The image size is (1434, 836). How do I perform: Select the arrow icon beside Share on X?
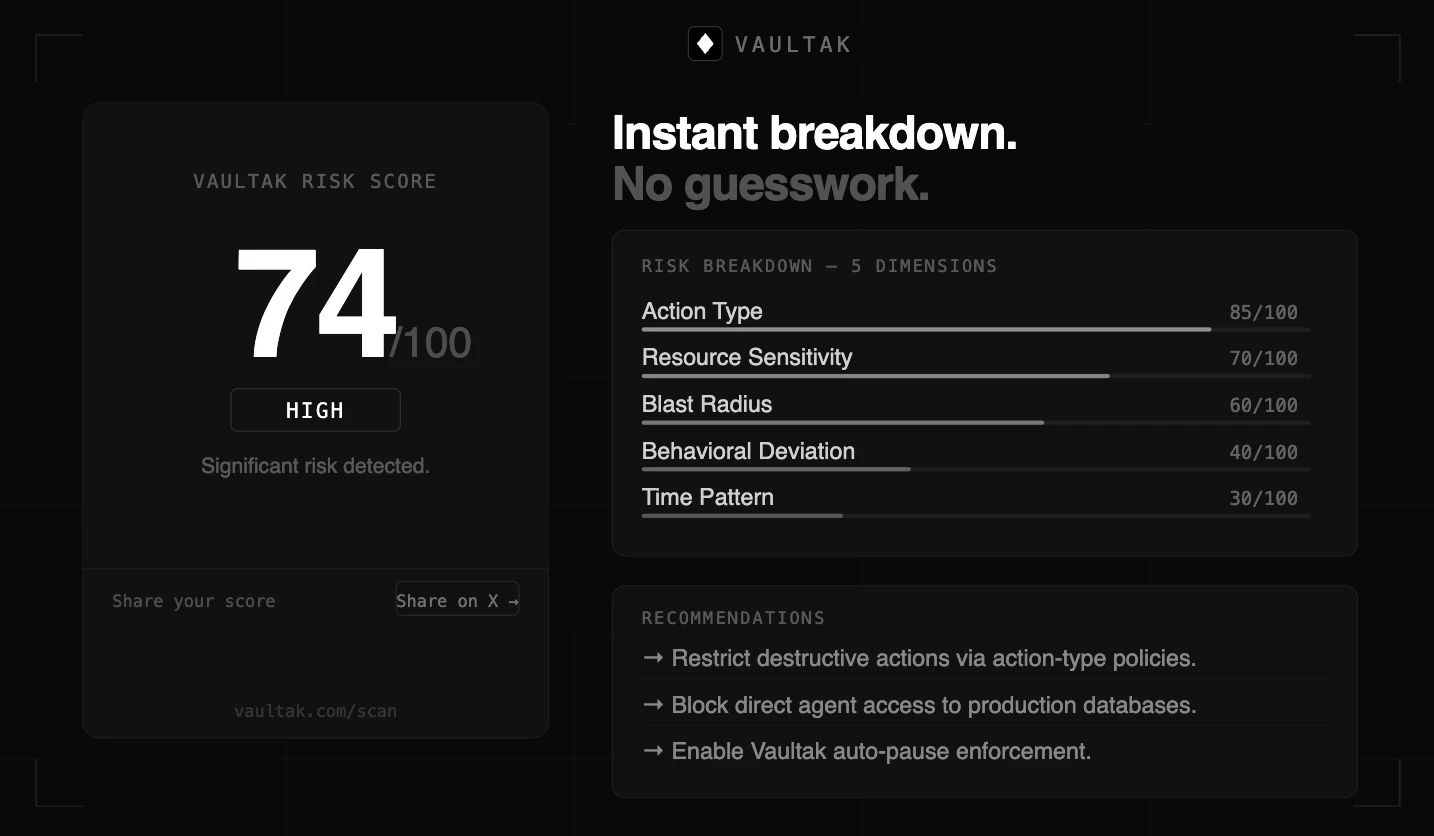click(512, 600)
